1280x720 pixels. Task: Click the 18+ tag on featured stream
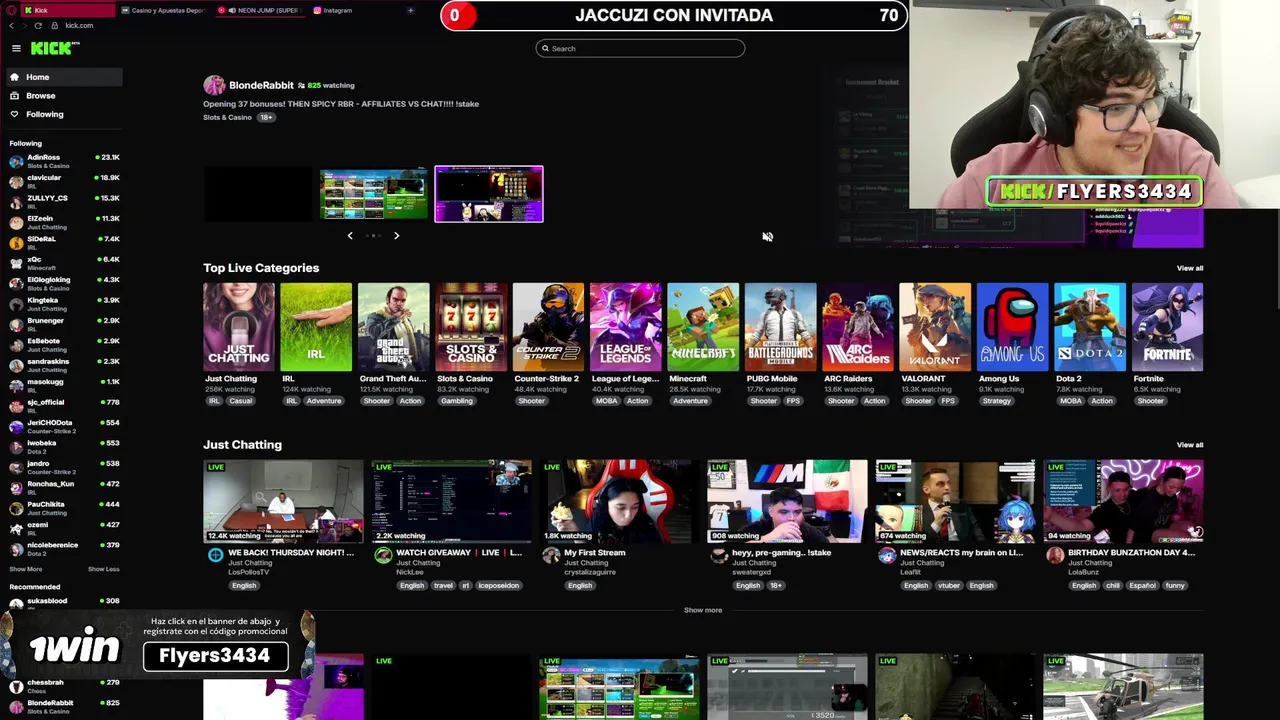266,117
